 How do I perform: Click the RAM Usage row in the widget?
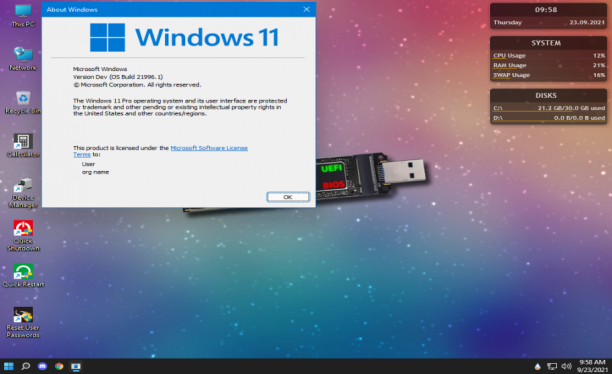(x=548, y=66)
